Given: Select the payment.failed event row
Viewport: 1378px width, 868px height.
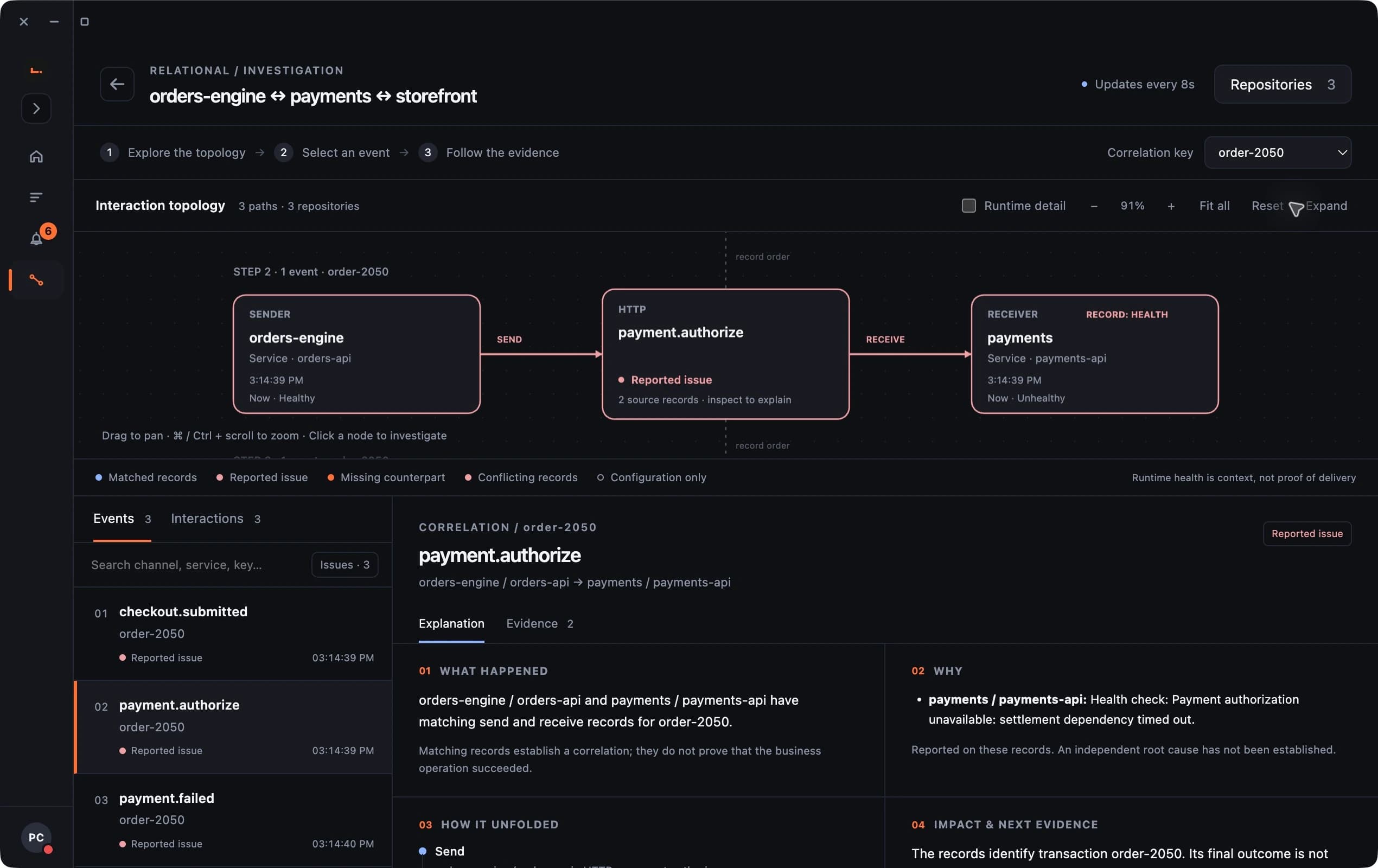Looking at the screenshot, I should coord(233,820).
